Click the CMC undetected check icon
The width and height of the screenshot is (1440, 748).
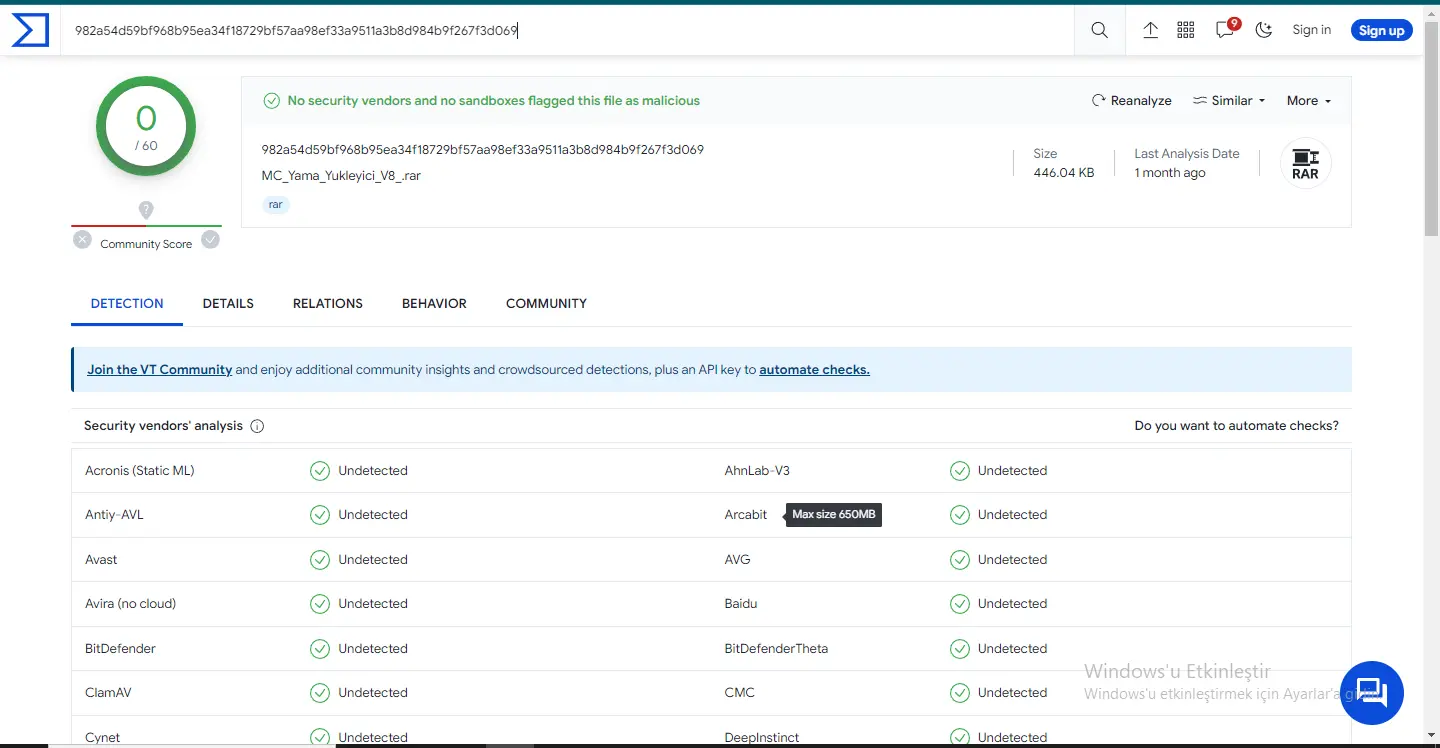pos(960,693)
